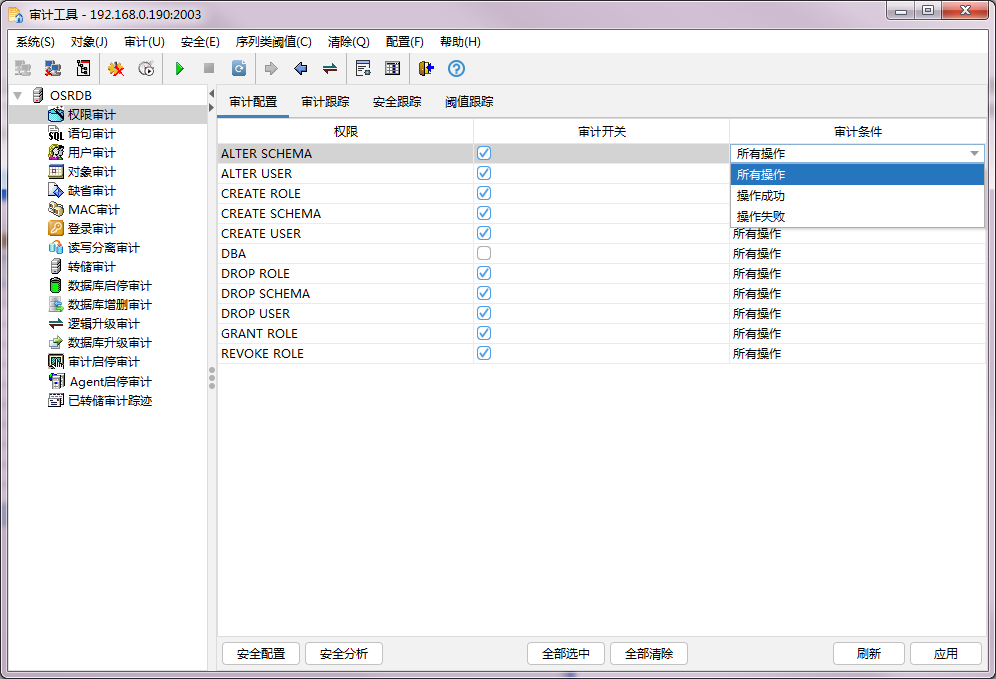Click the 全部选中 button
The width and height of the screenshot is (996, 679).
pyautogui.click(x=566, y=654)
